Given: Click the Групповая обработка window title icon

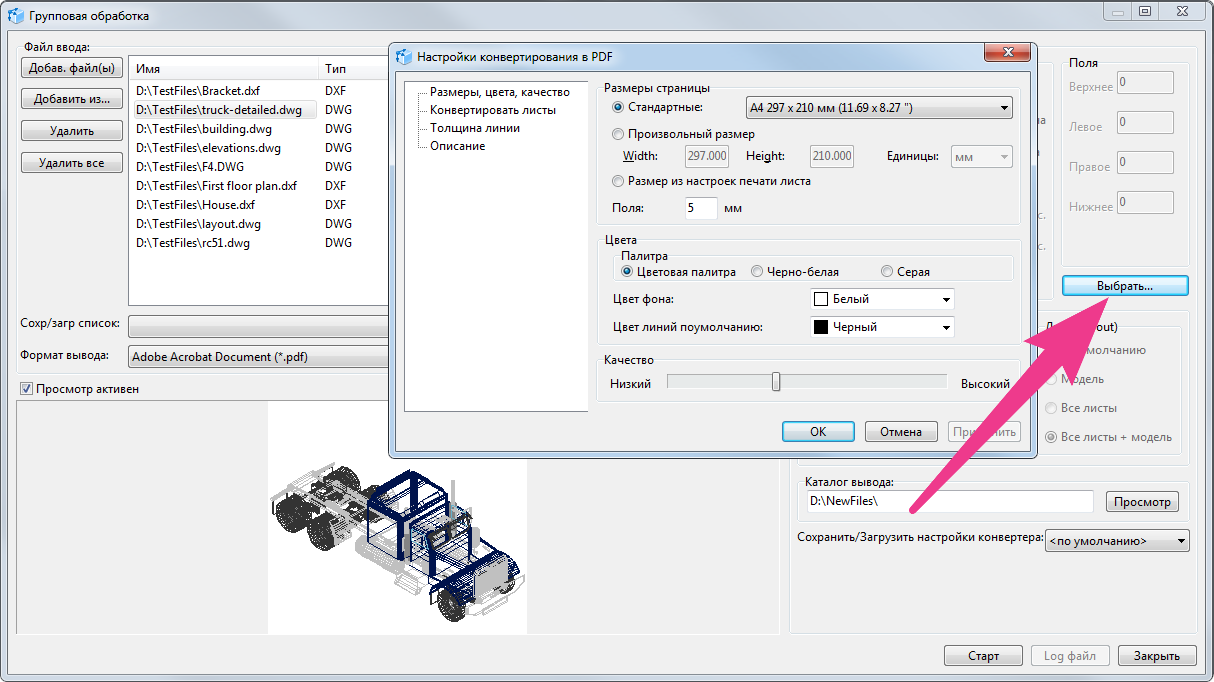Looking at the screenshot, I should tap(15, 16).
